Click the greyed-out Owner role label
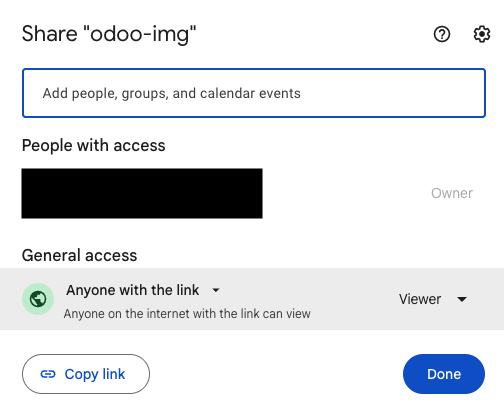The width and height of the screenshot is (504, 413). click(x=452, y=193)
